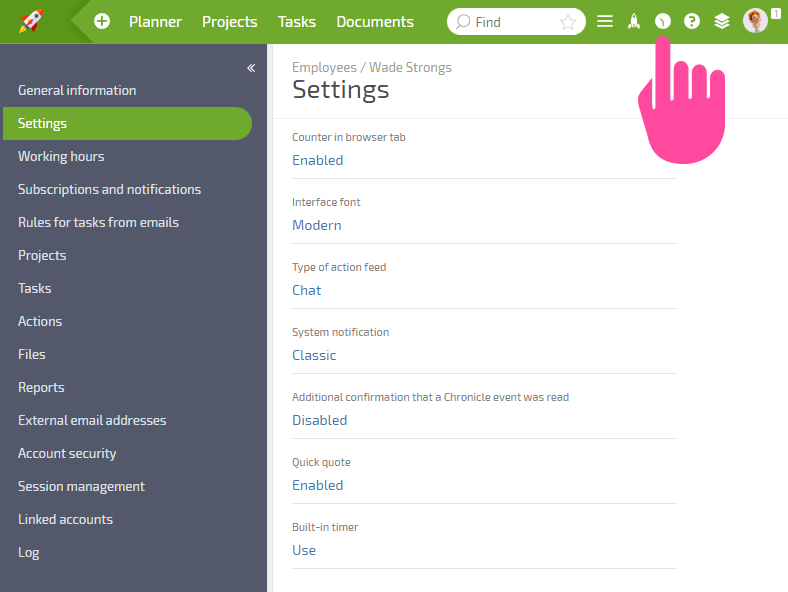Open Log section in sidebar
This screenshot has width=788, height=592.
click(x=29, y=552)
